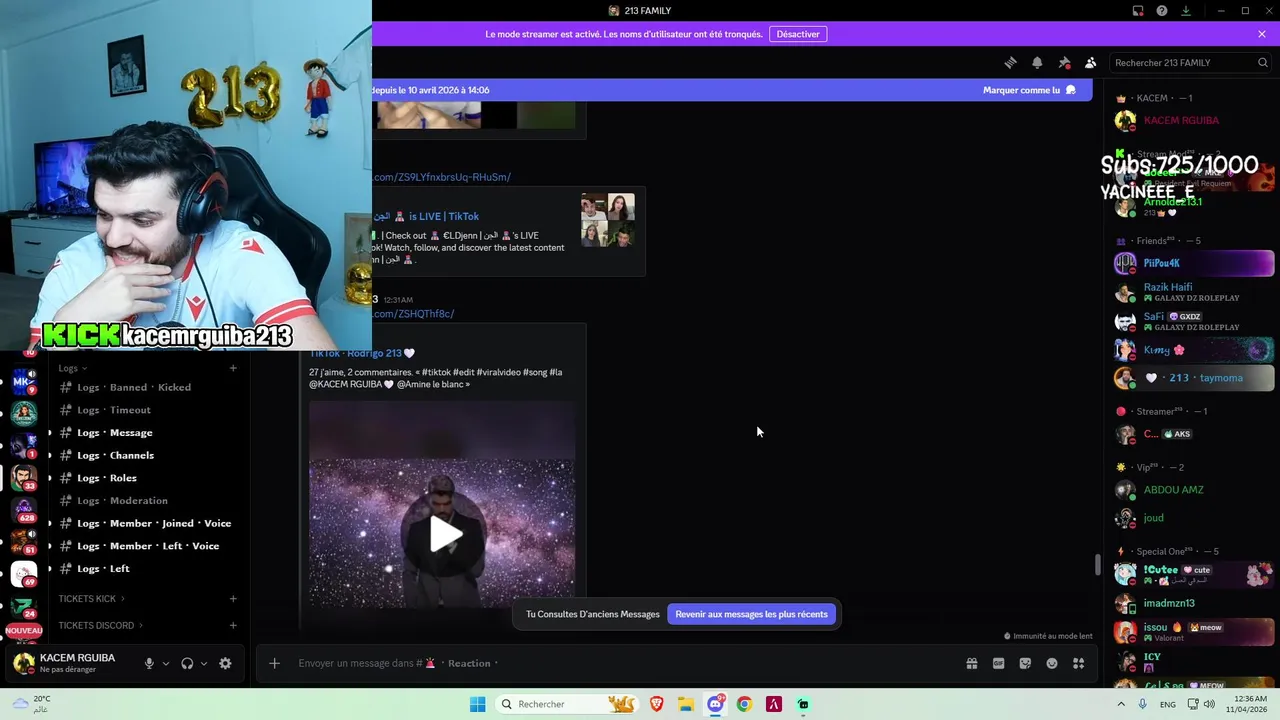Toggle the member list icon
The image size is (1280, 720).
coord(1091,62)
